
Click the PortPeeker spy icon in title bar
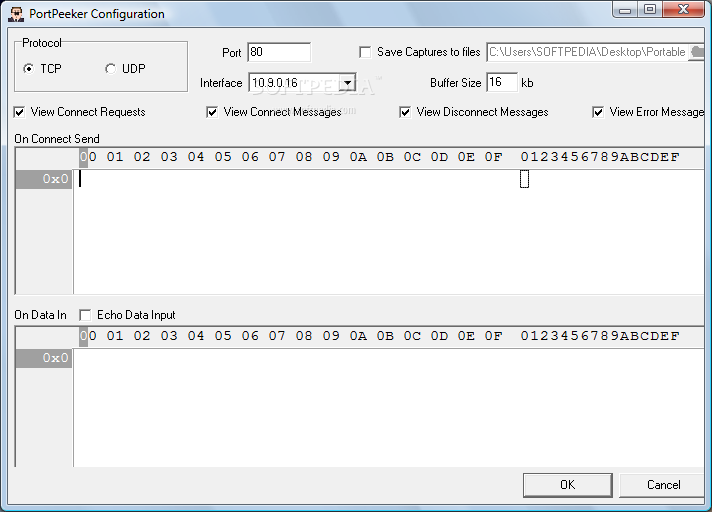pyautogui.click(x=16, y=14)
